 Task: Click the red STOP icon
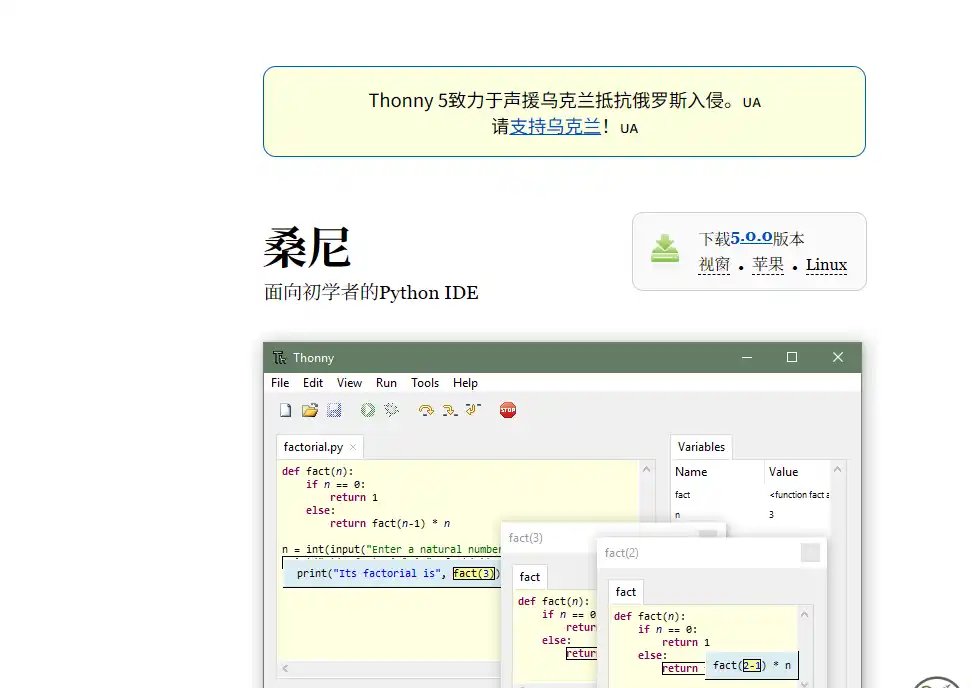[508, 410]
